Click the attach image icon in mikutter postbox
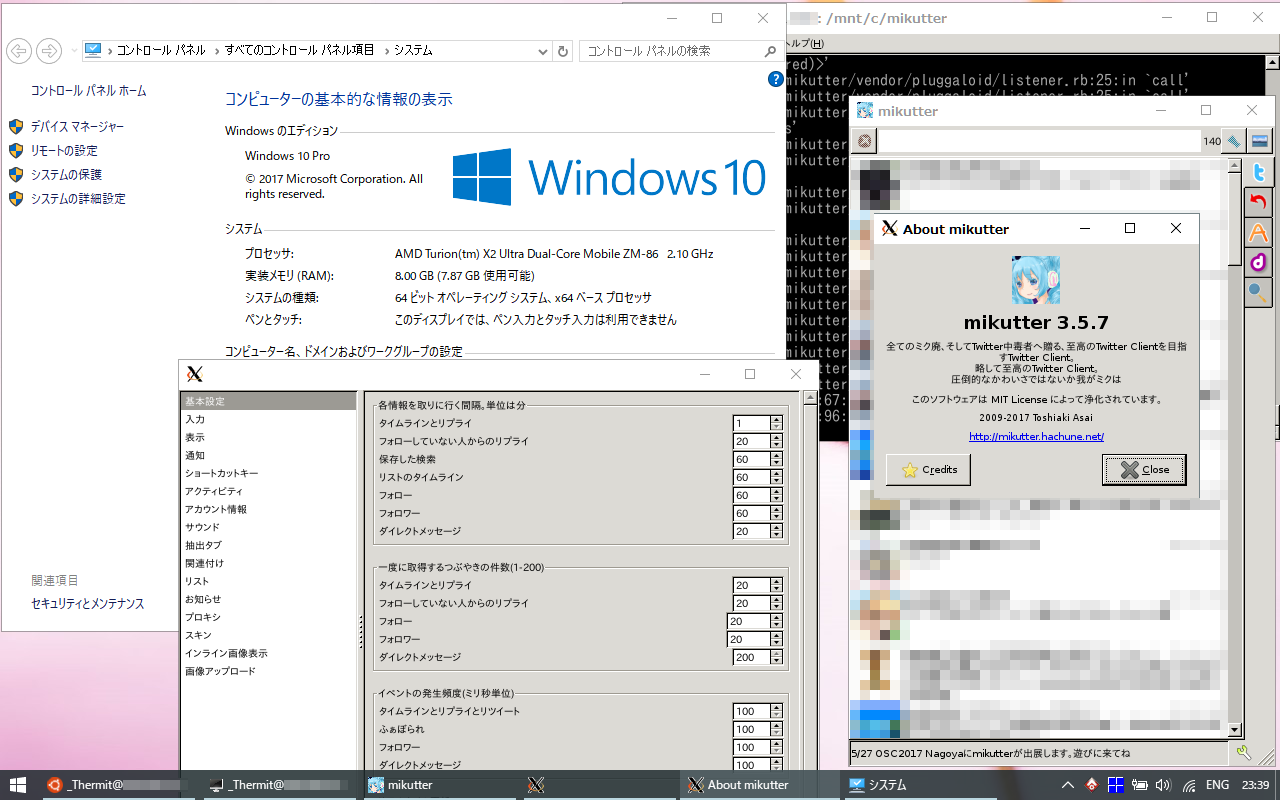1280x800 pixels. click(1259, 141)
